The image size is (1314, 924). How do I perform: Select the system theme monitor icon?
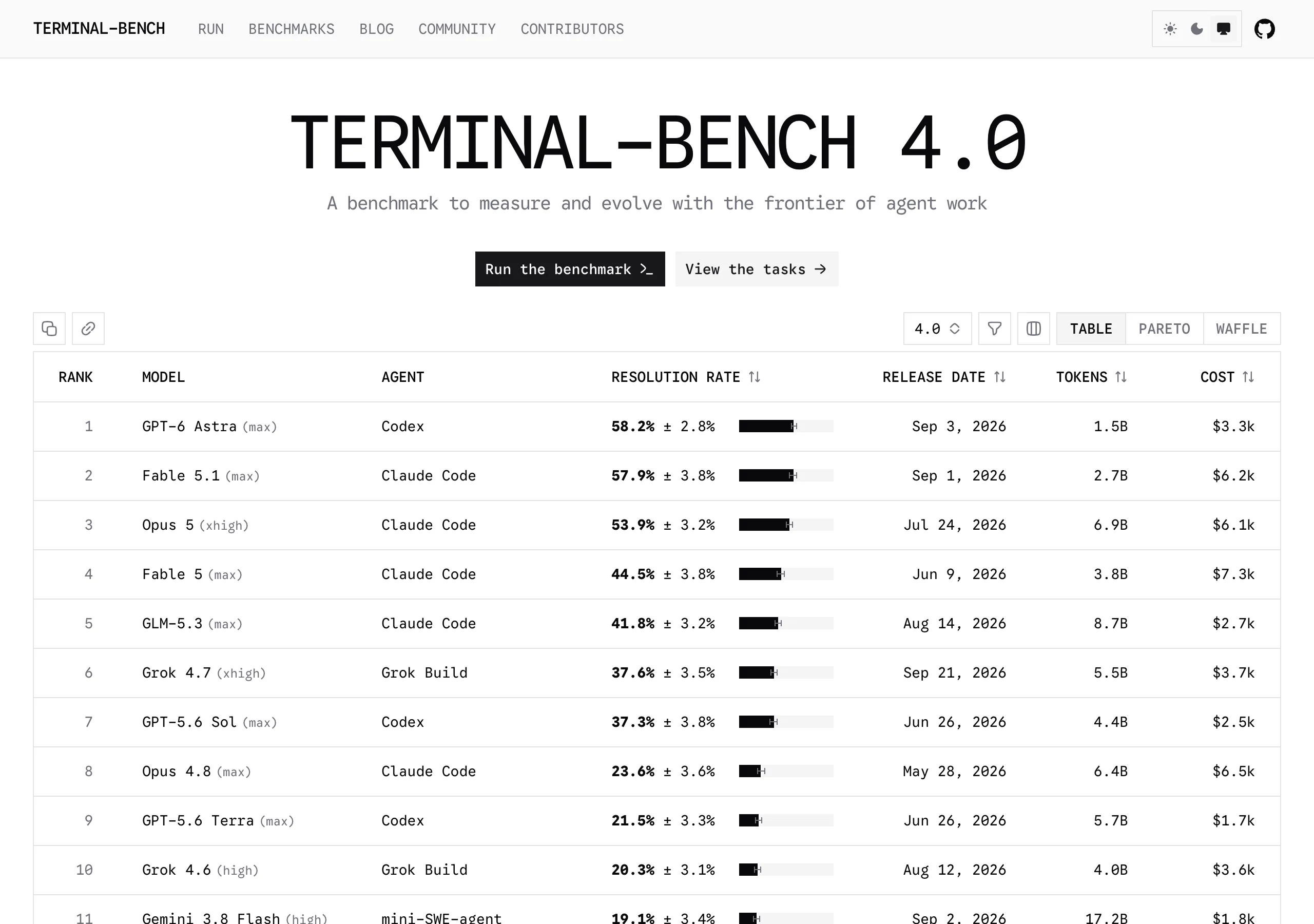coord(1224,29)
